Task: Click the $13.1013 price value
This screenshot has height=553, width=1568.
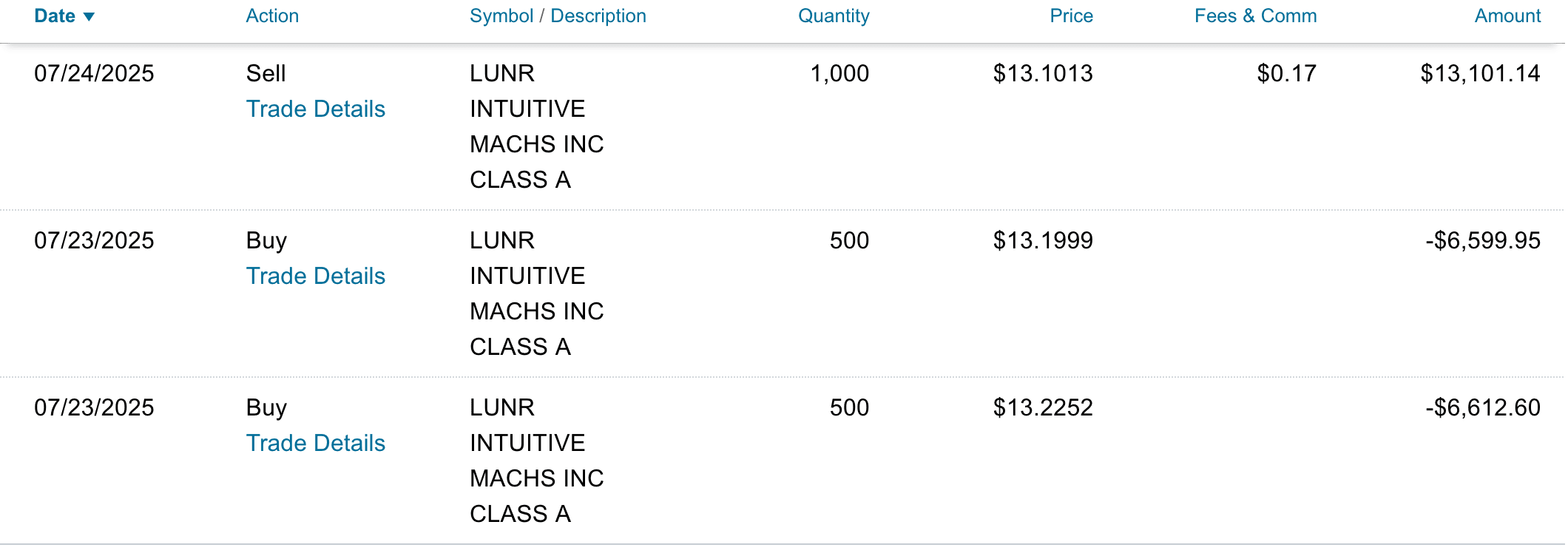Action: 1043,74
